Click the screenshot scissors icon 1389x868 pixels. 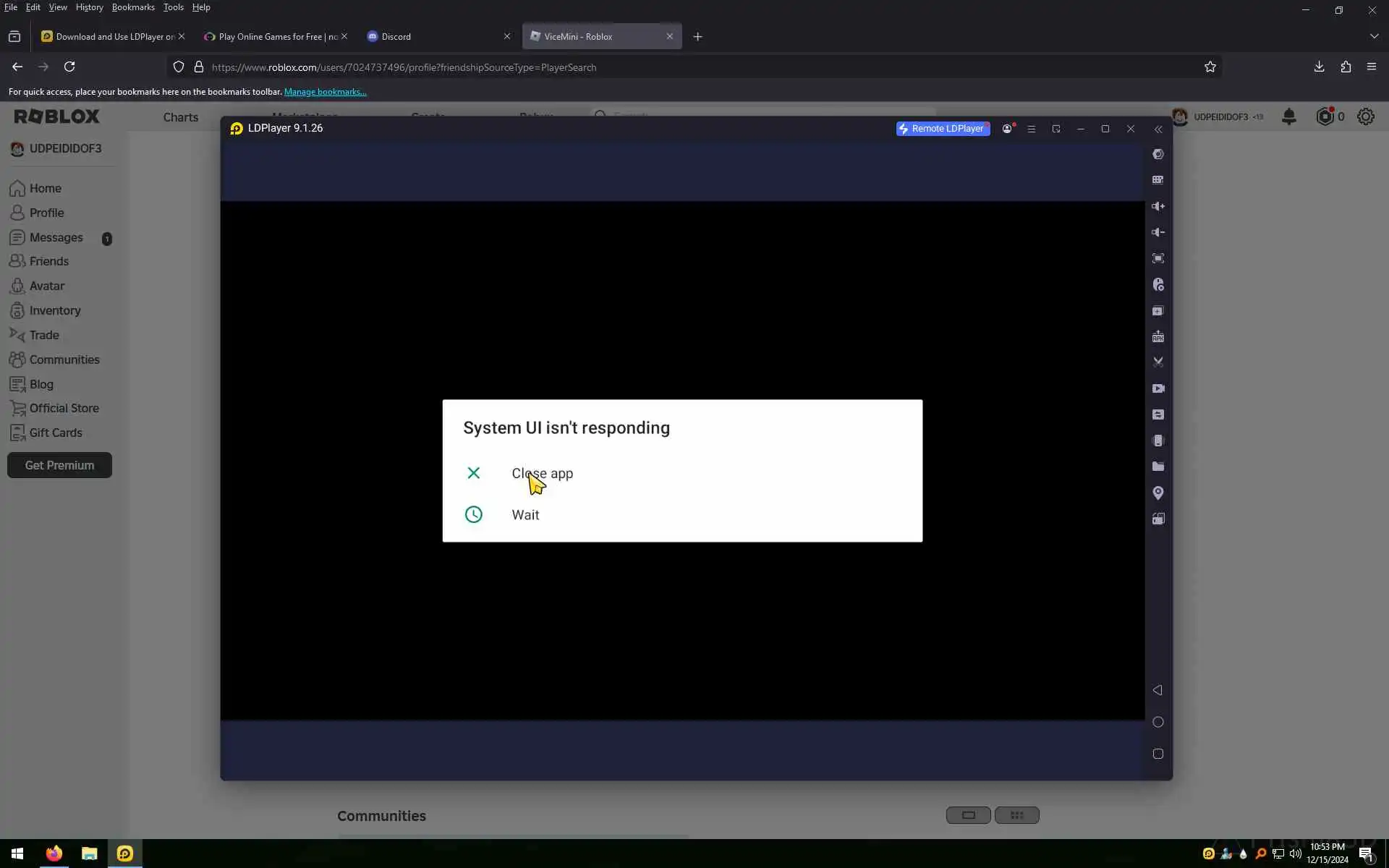pyautogui.click(x=1158, y=362)
